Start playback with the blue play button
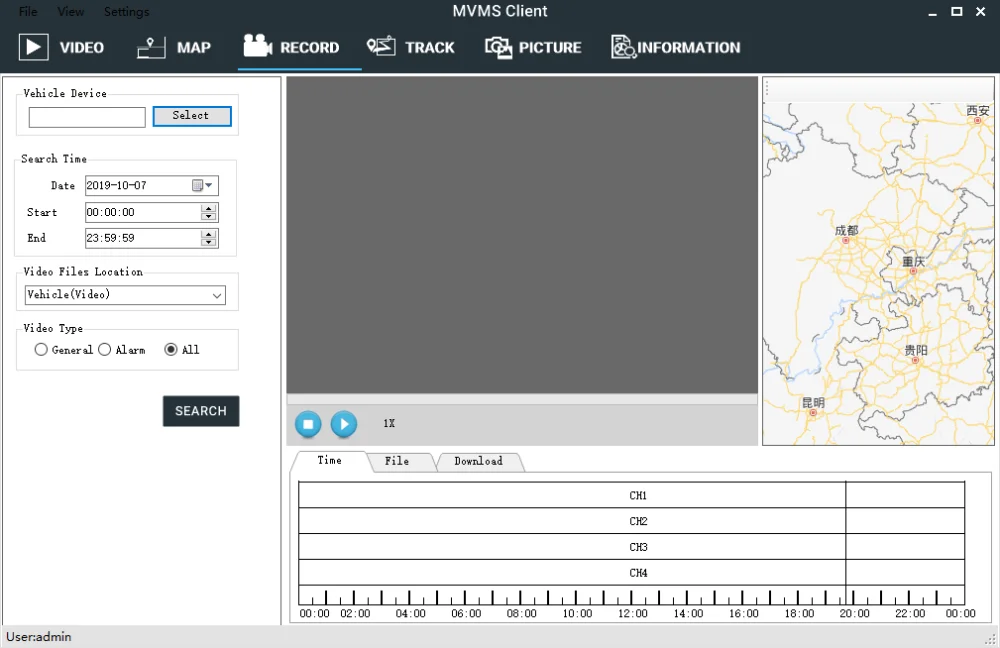This screenshot has width=1000, height=648. tap(344, 424)
